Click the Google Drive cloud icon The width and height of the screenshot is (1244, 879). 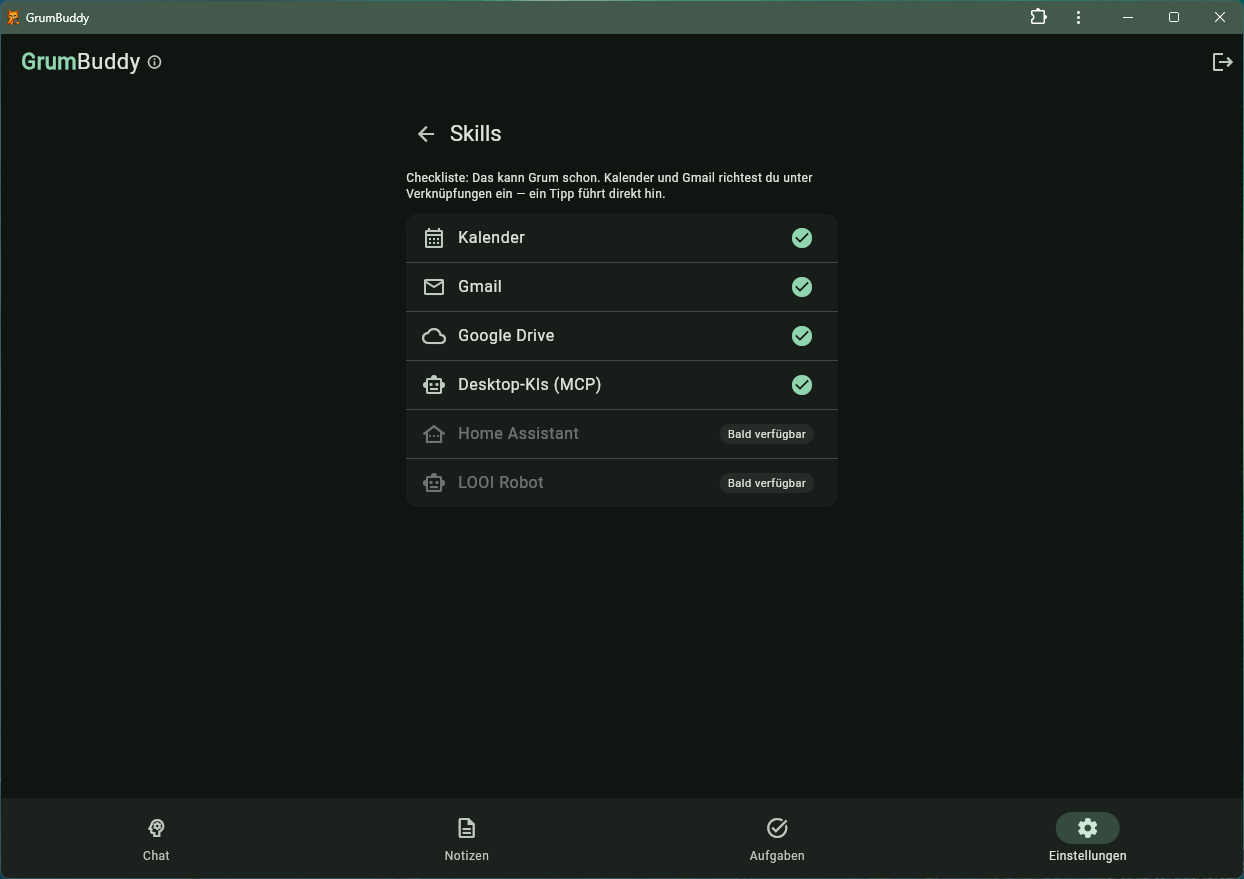pyautogui.click(x=434, y=336)
